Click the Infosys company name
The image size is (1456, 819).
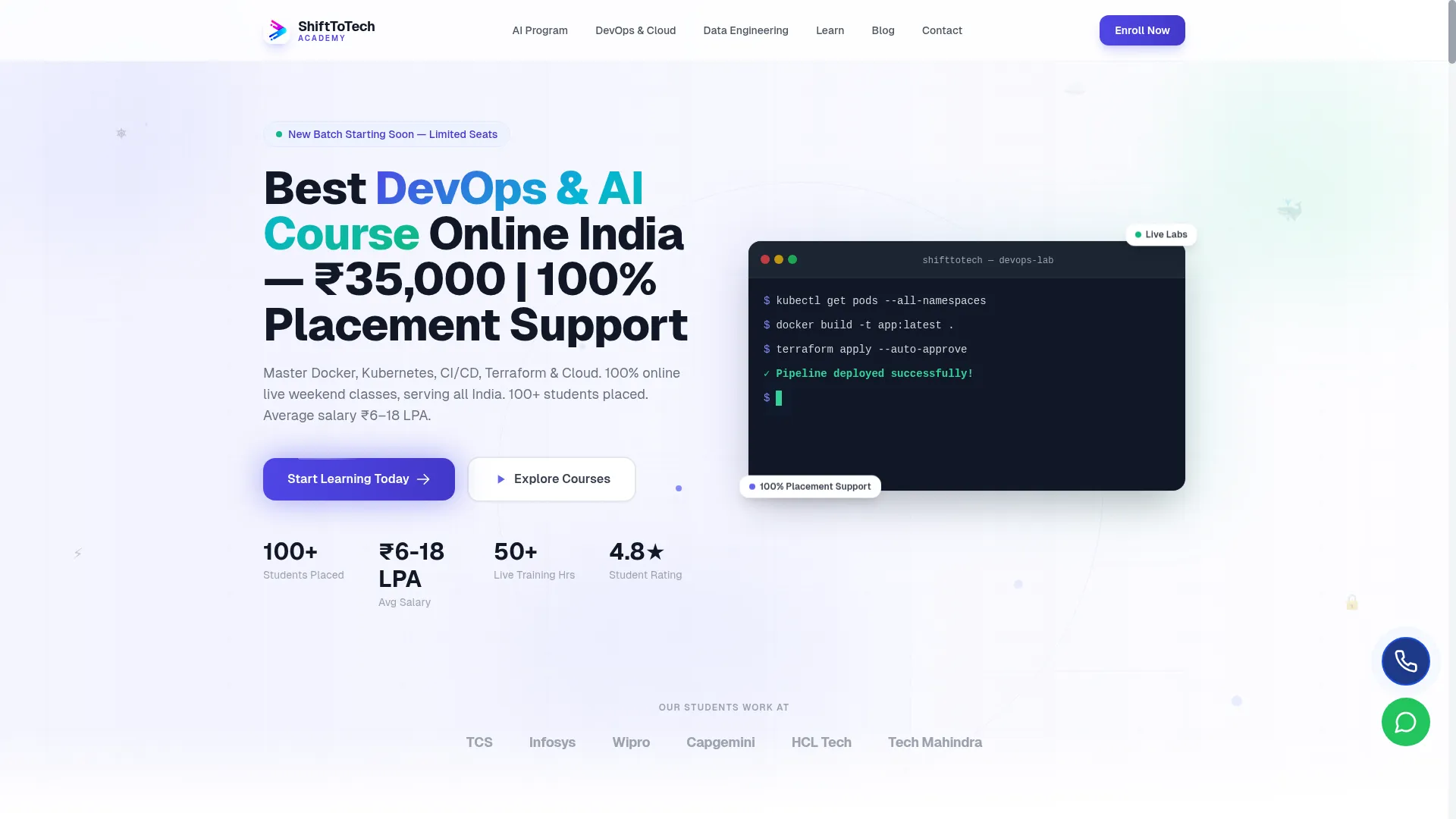click(x=552, y=742)
